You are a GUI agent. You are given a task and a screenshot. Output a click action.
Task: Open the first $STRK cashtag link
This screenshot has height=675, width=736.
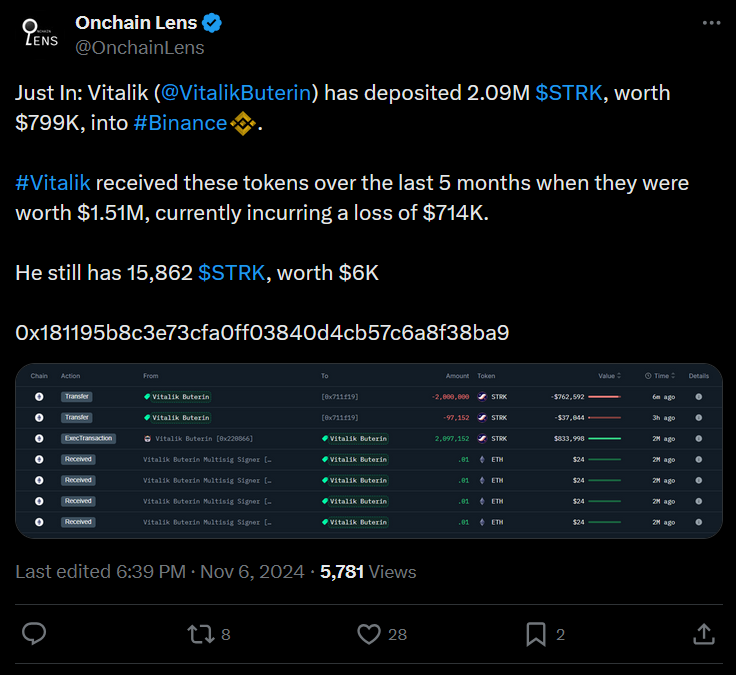tap(568, 93)
